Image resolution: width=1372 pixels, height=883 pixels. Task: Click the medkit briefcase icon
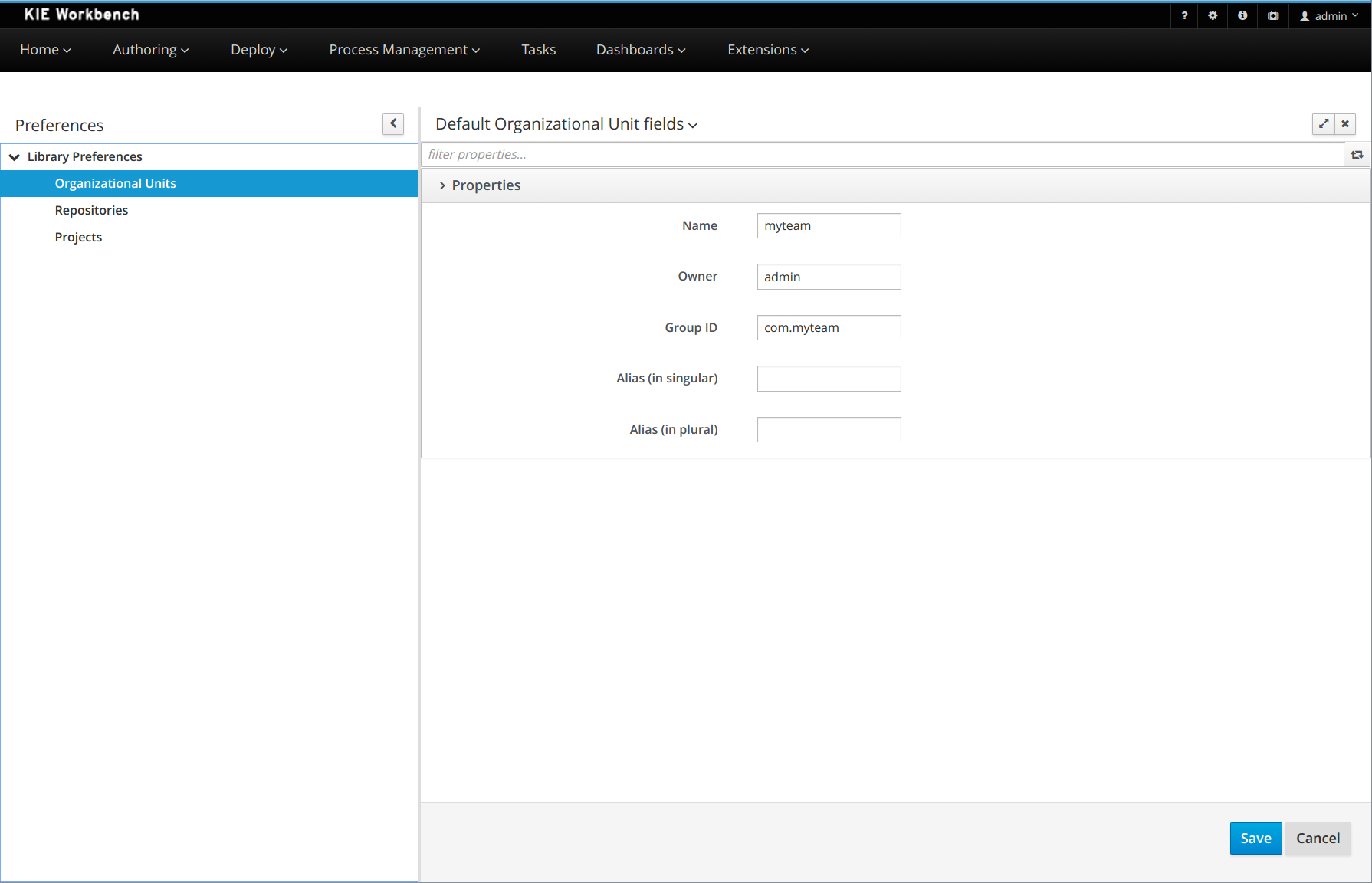(x=1273, y=15)
